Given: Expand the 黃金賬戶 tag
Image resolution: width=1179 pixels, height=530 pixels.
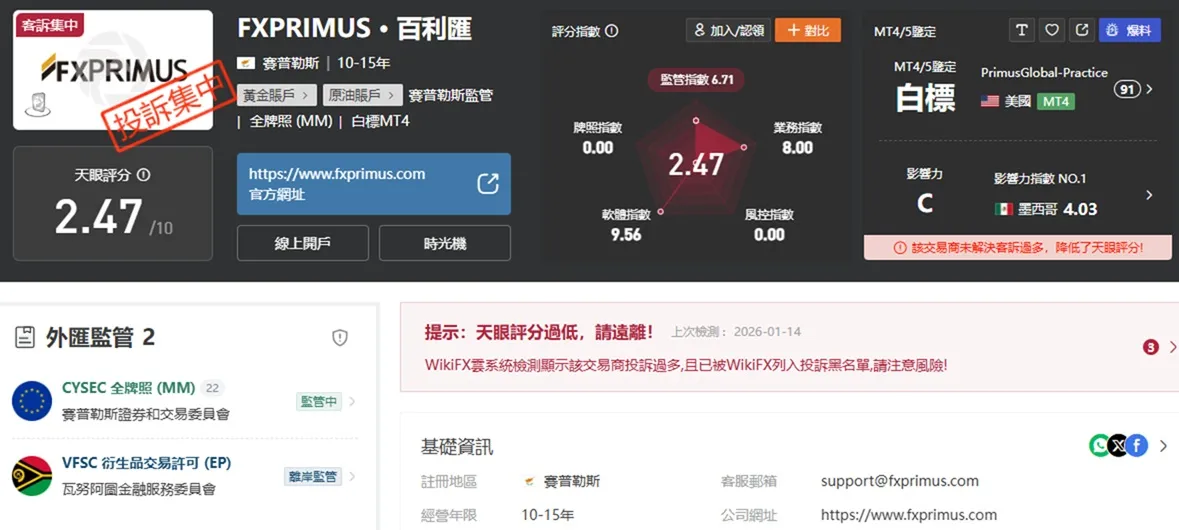Looking at the screenshot, I should (276, 95).
